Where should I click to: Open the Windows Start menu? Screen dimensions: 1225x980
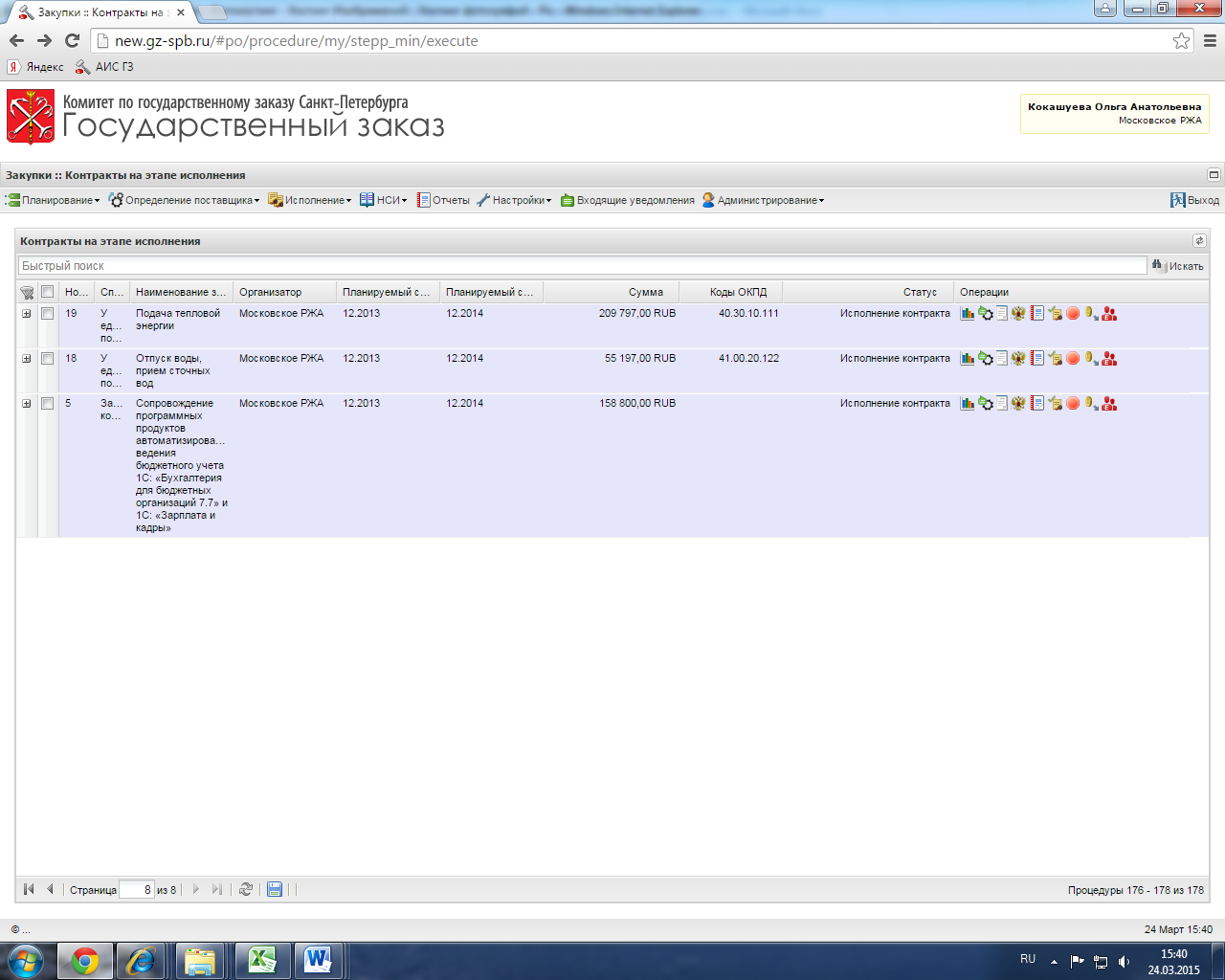click(26, 961)
